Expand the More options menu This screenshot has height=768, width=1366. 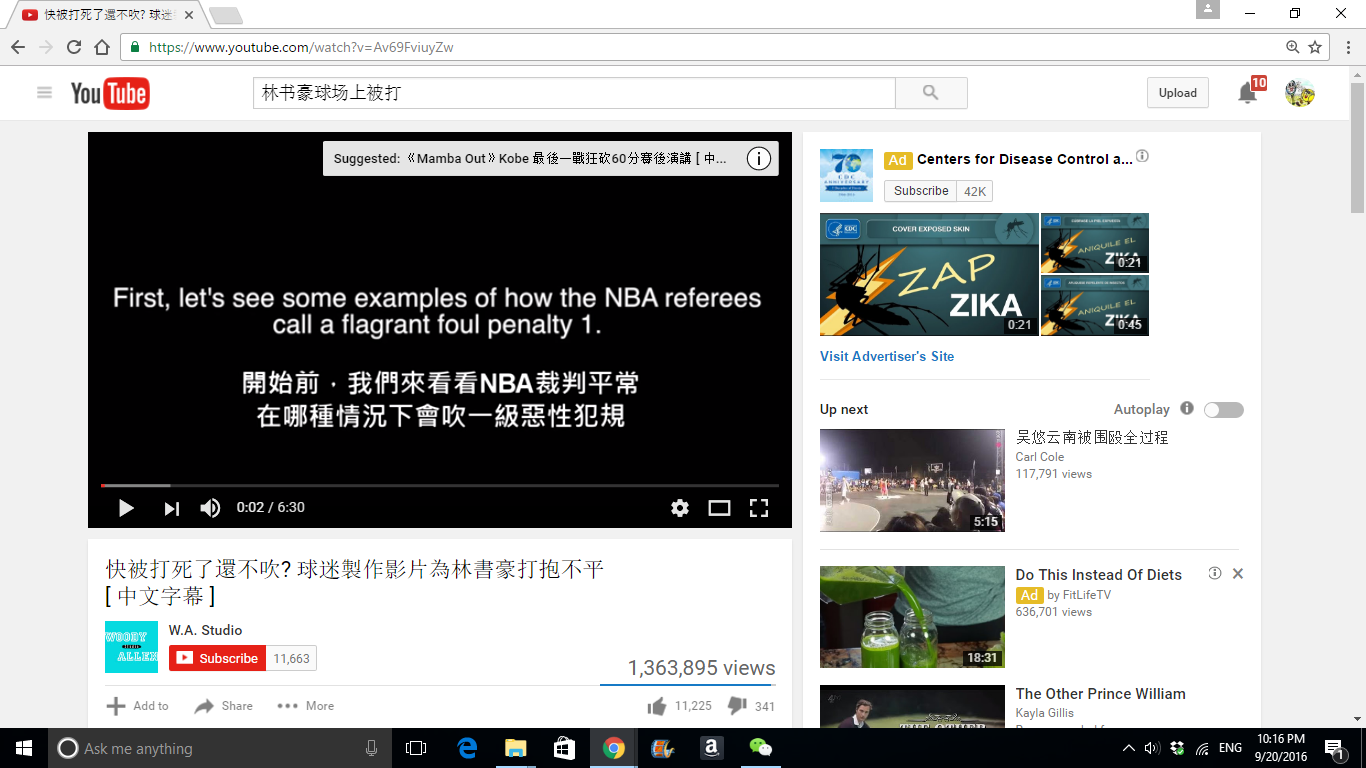click(306, 706)
